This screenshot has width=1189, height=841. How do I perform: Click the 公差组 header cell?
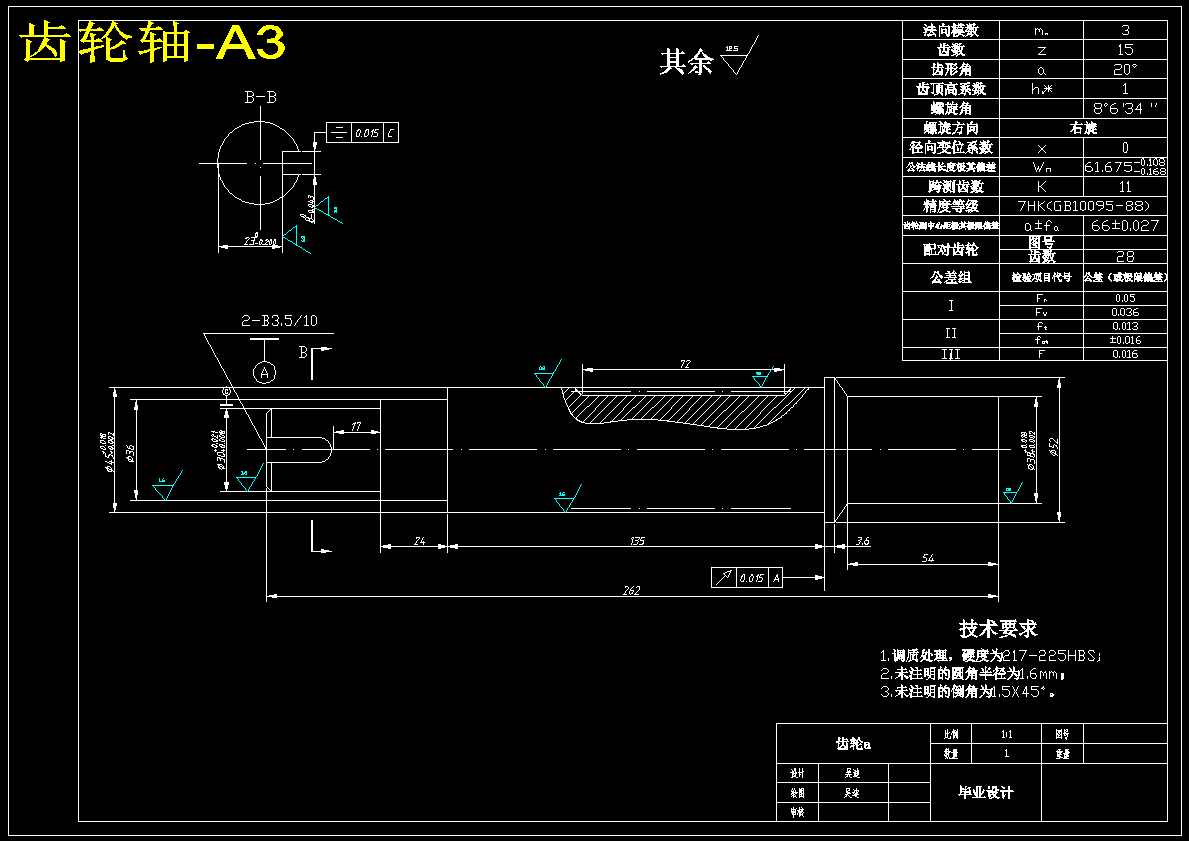click(x=951, y=278)
